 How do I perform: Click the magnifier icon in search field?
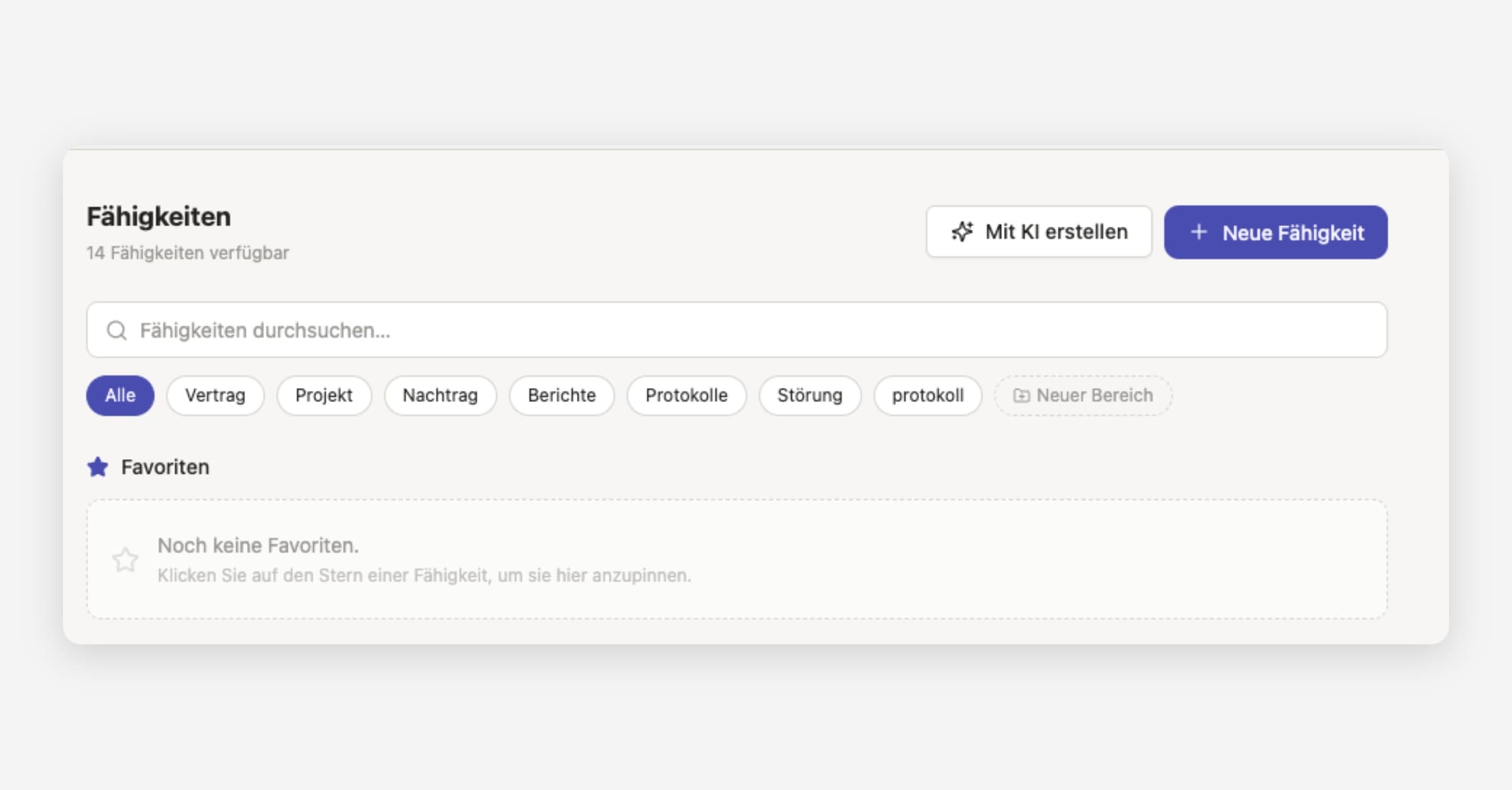(117, 330)
